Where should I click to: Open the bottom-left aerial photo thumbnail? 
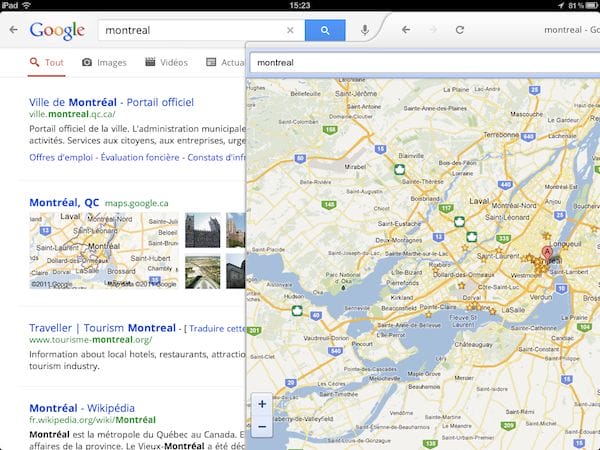point(203,272)
